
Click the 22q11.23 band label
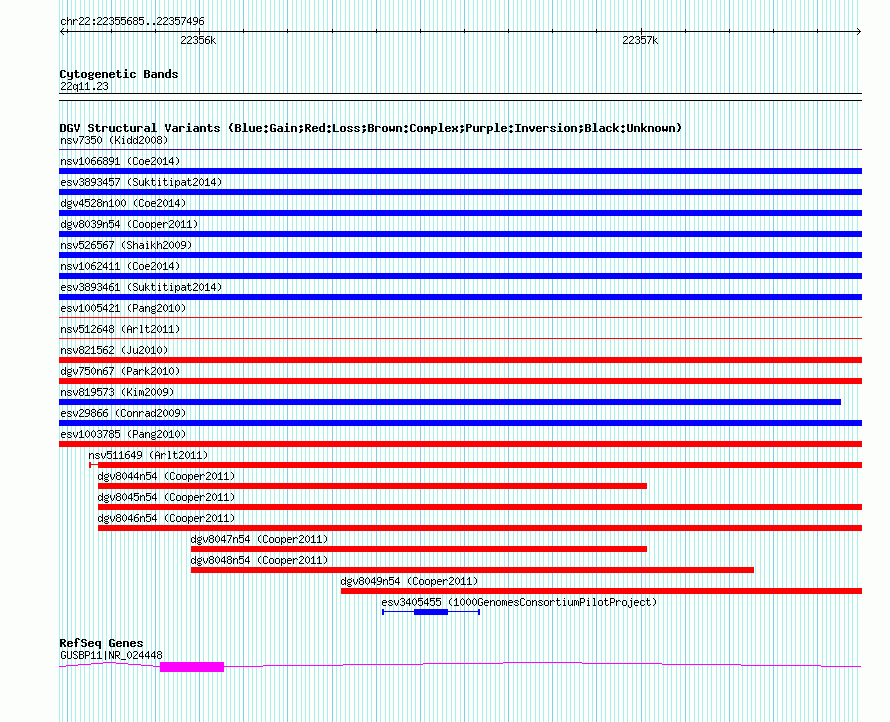[84, 86]
